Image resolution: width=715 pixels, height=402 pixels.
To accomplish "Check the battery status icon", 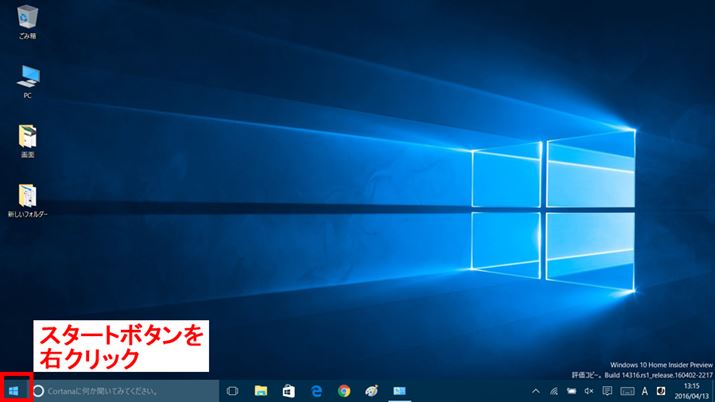I will point(571,391).
